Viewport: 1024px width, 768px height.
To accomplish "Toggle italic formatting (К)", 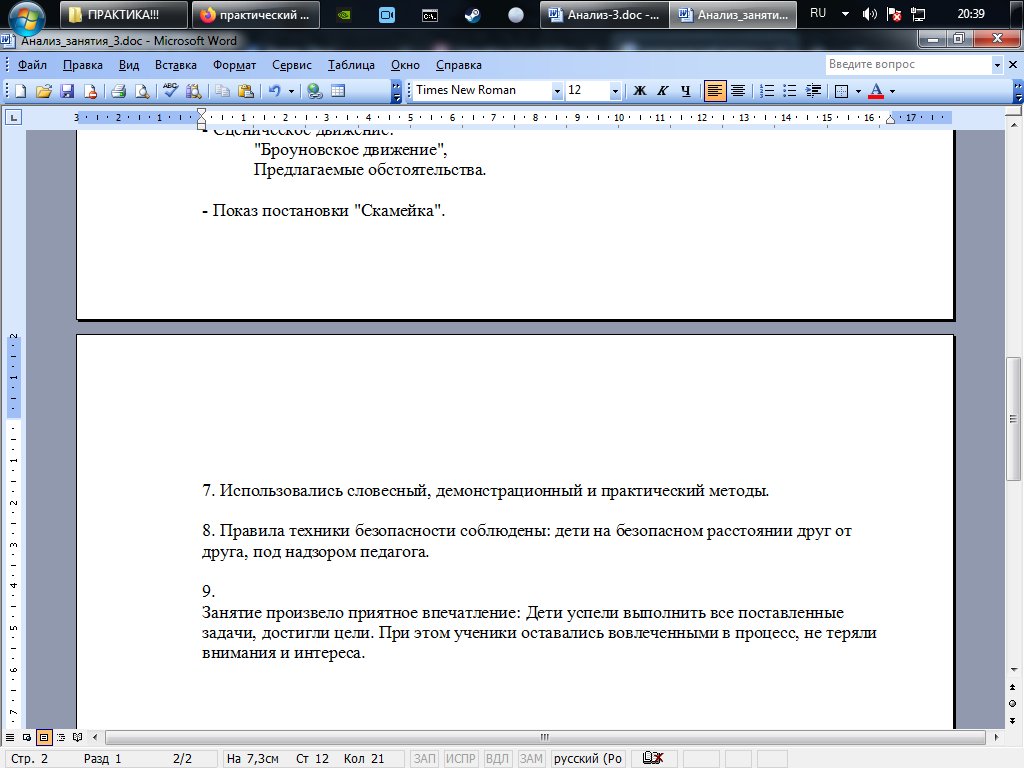I will coord(662,91).
